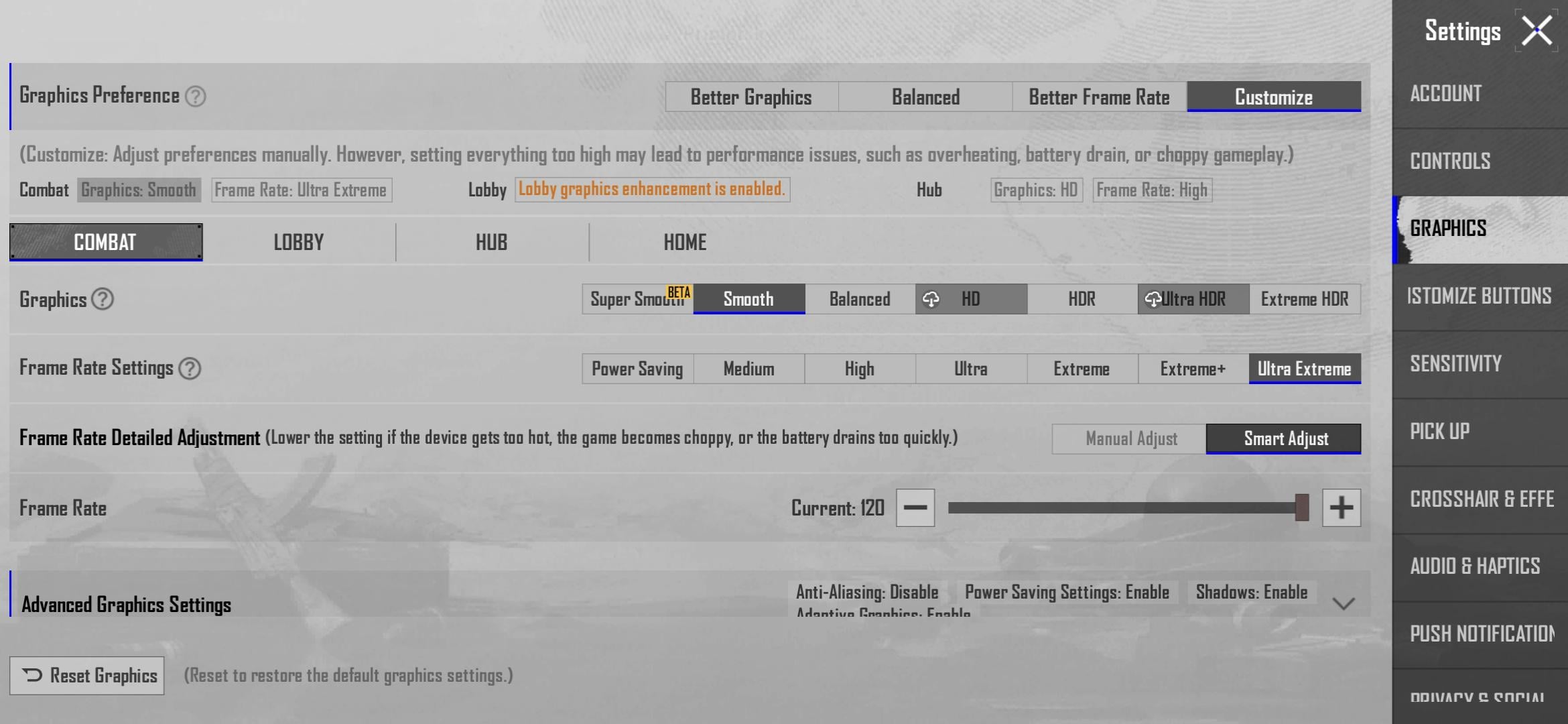Viewport: 1568px width, 724px height.
Task: Click the Graphics Preference help icon
Action: [x=195, y=97]
